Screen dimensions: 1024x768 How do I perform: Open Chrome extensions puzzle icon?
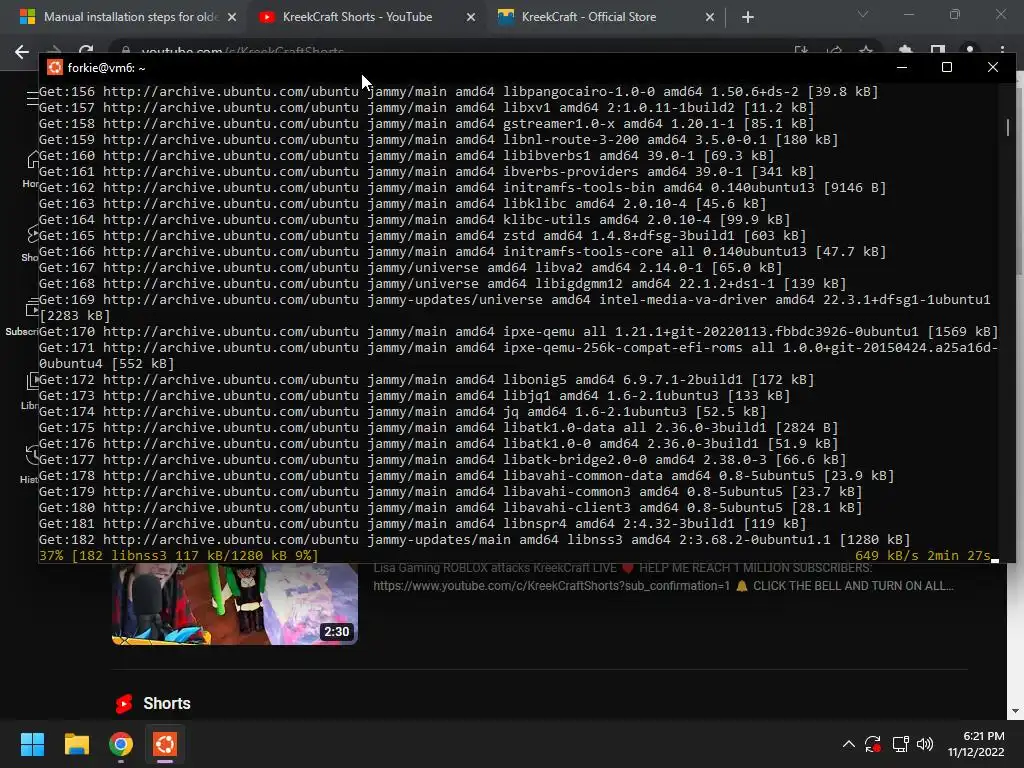click(905, 50)
